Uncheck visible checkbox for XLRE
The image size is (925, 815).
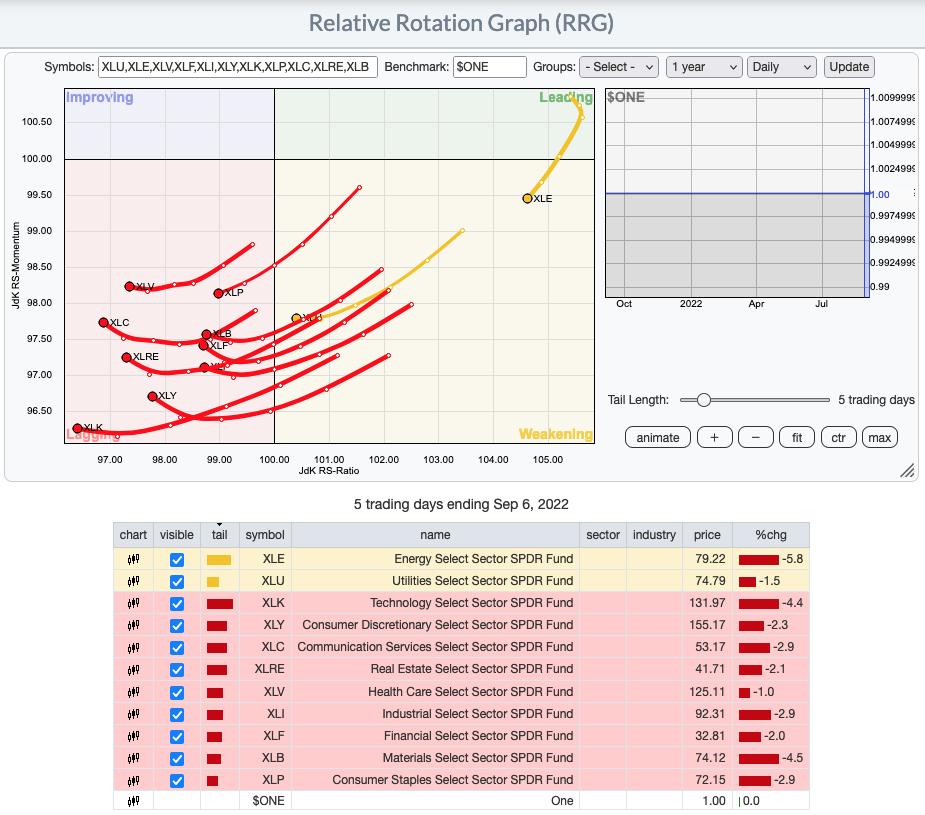(176, 670)
